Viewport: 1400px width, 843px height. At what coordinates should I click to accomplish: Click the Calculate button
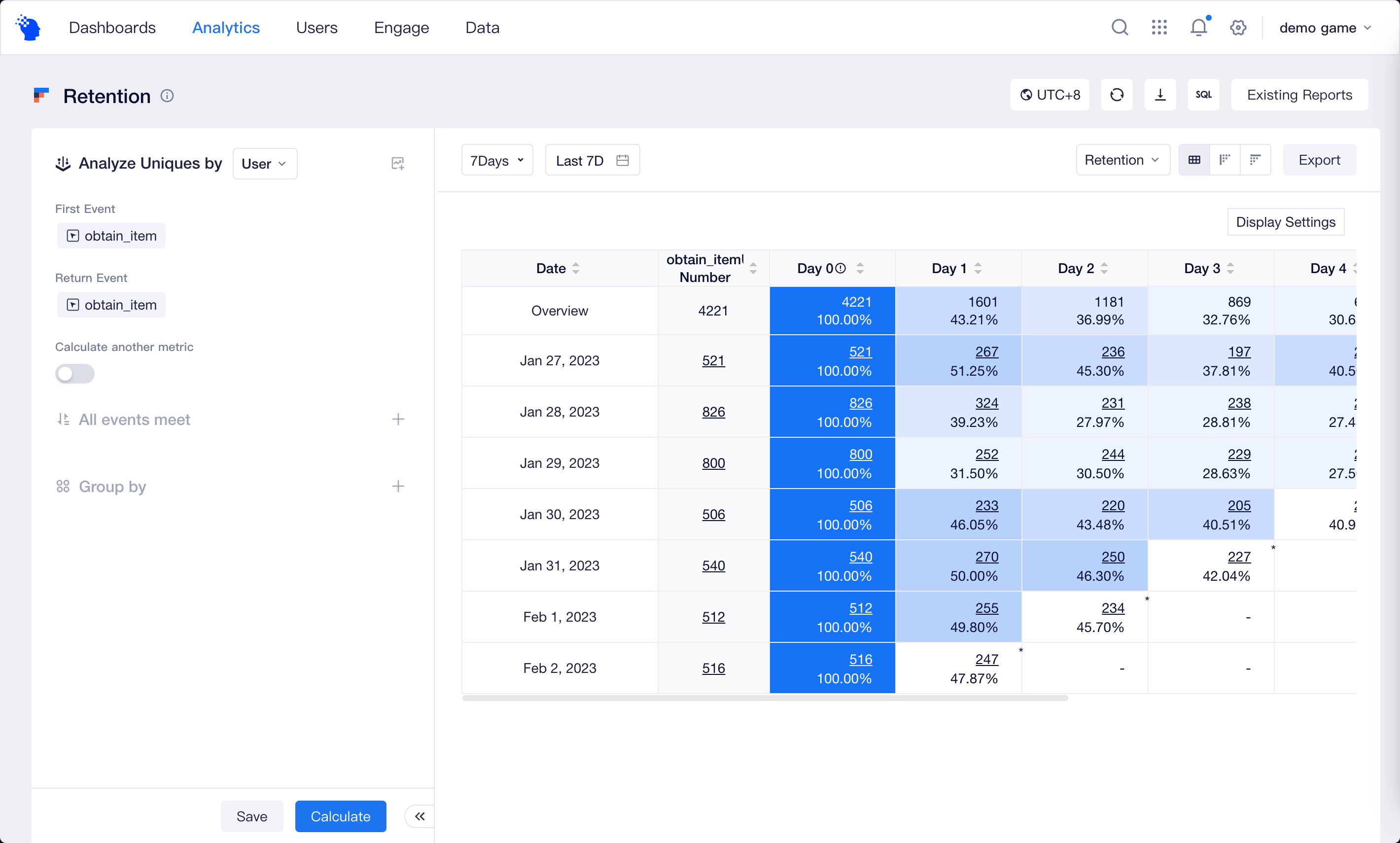point(340,816)
